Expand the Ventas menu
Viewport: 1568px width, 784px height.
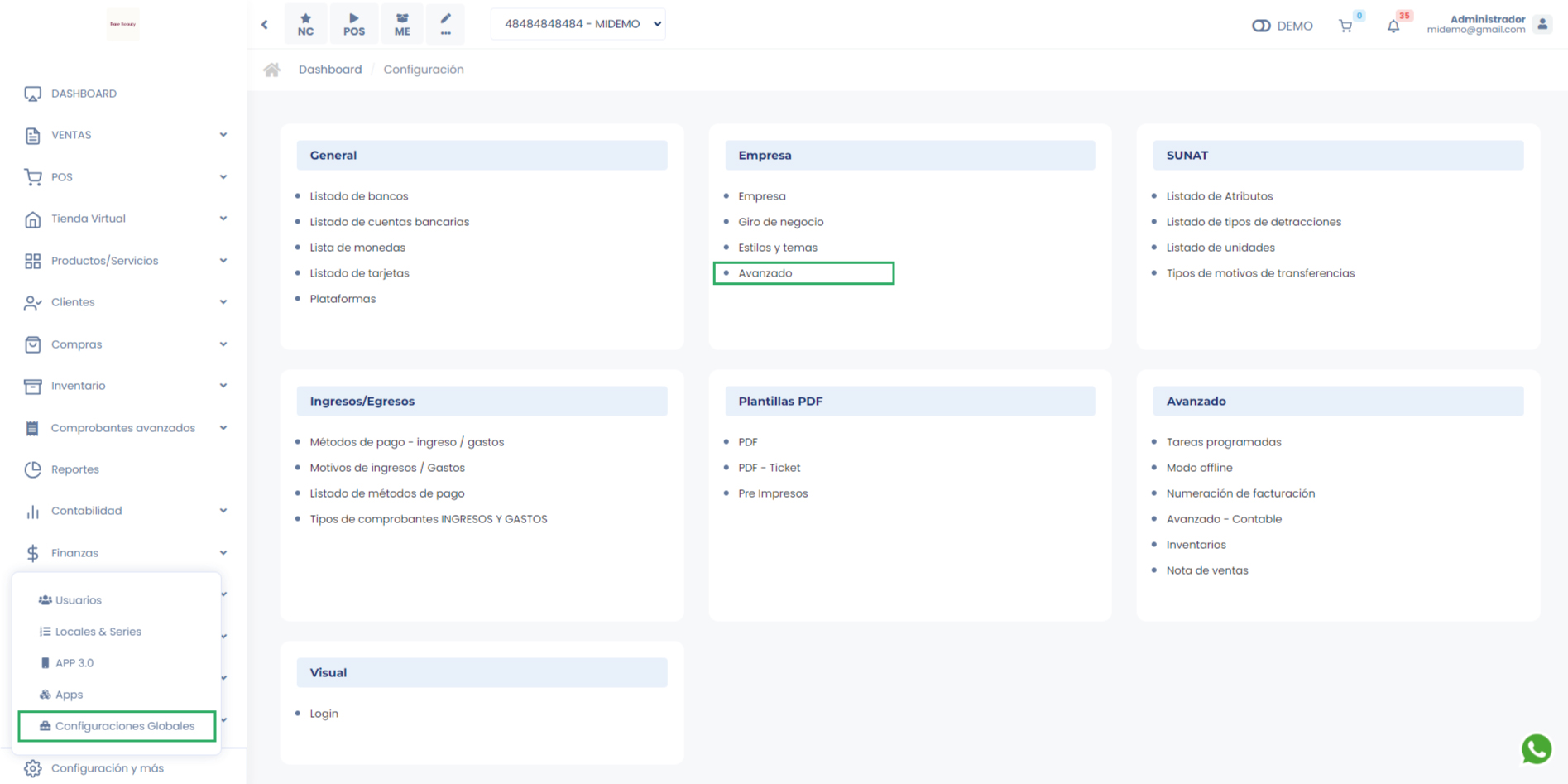tap(126, 135)
